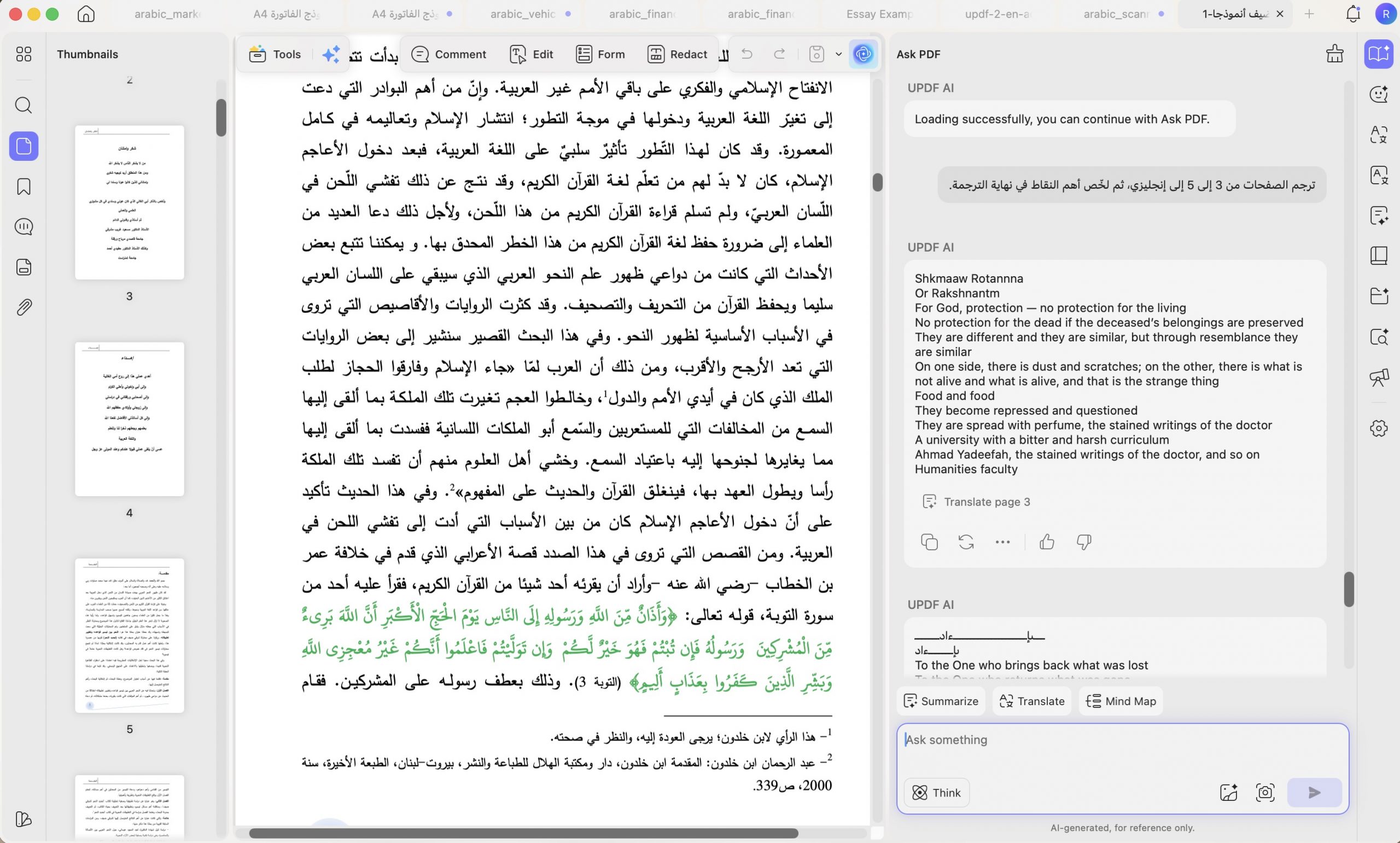The image size is (1400, 843).
Task: Click the screenshot capture icon in chat
Action: click(1265, 793)
